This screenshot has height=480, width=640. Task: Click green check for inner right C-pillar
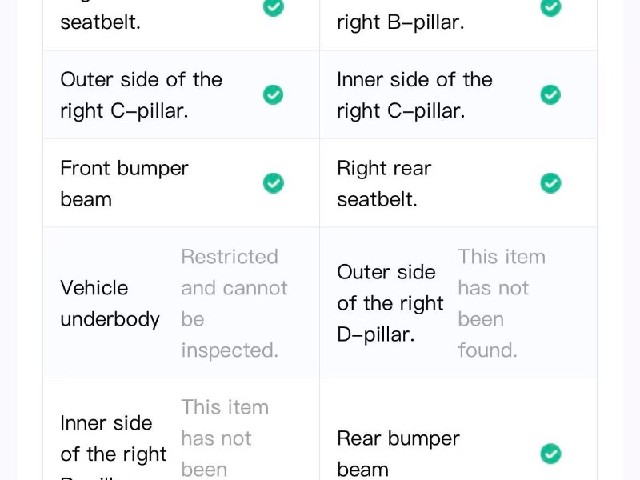click(551, 95)
